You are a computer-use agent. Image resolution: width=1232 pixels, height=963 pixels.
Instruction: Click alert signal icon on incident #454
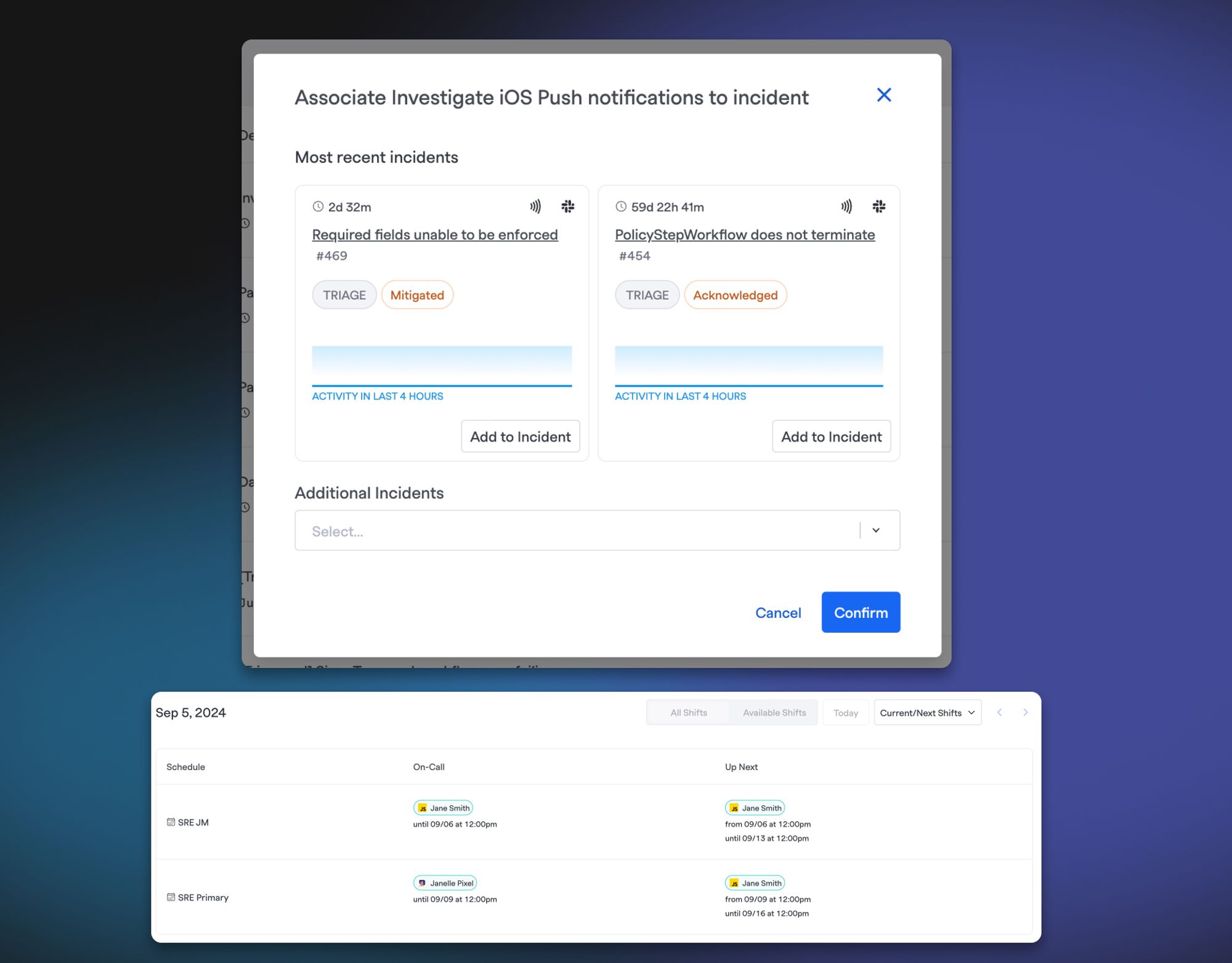point(846,206)
